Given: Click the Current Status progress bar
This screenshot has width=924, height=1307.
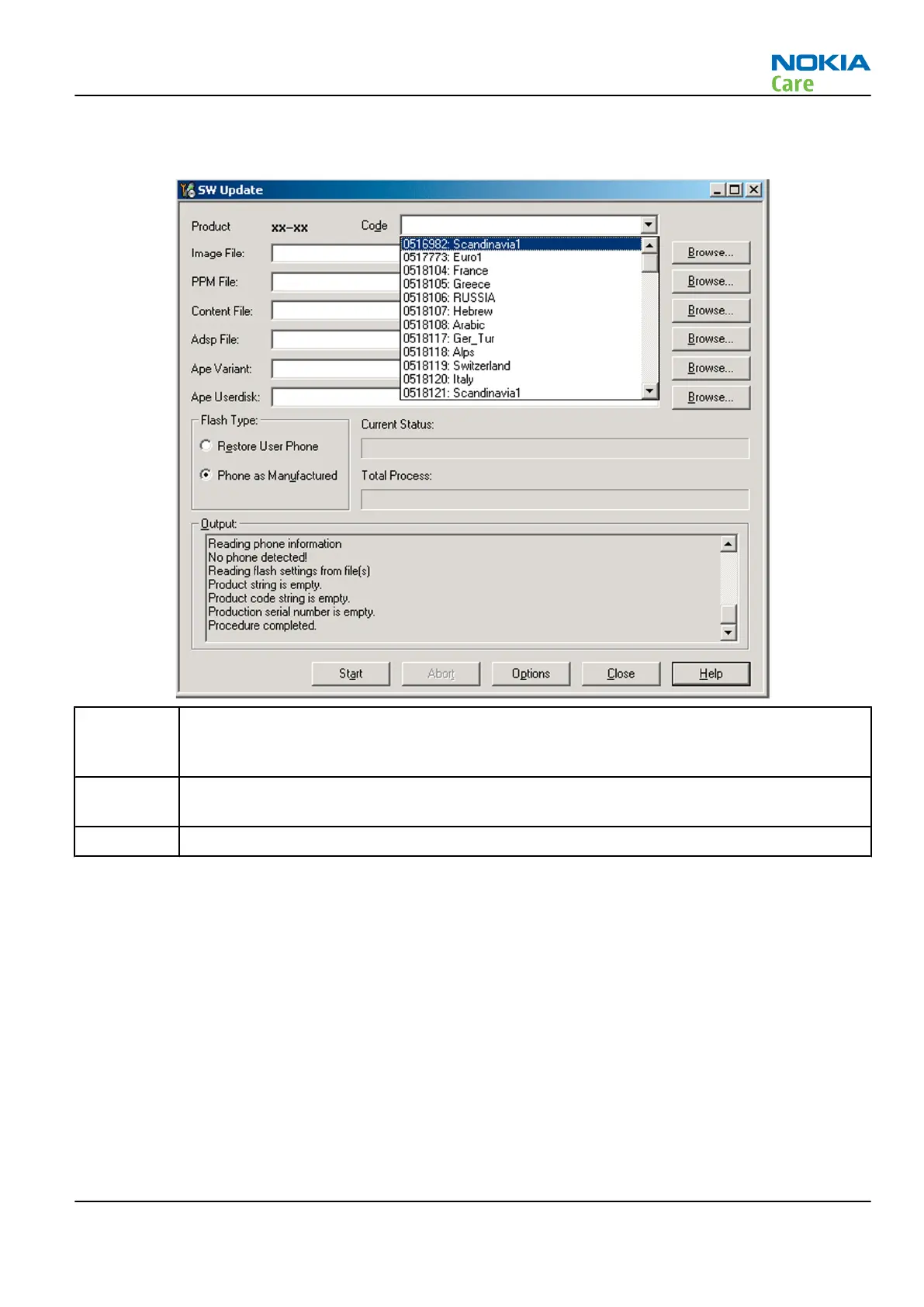Looking at the screenshot, I should [x=555, y=448].
